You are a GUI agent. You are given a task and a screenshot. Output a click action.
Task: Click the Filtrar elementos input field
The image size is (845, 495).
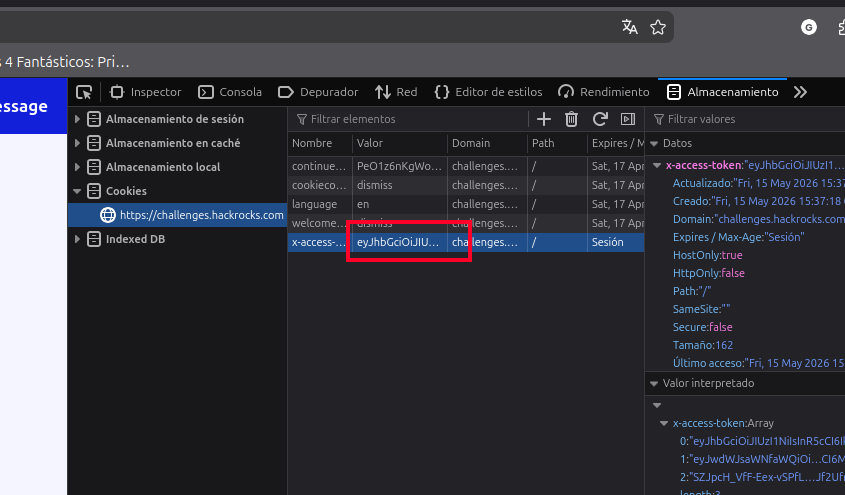click(x=410, y=119)
